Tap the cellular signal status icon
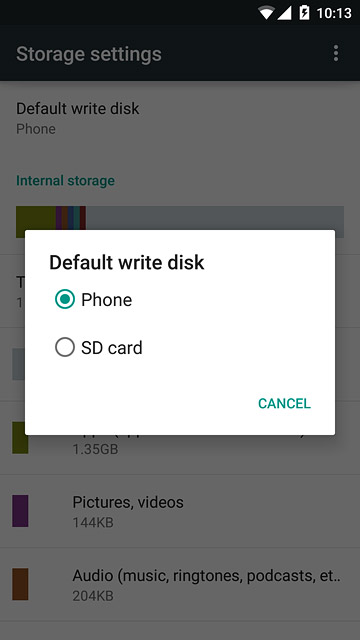This screenshot has width=360, height=640. [x=284, y=13]
